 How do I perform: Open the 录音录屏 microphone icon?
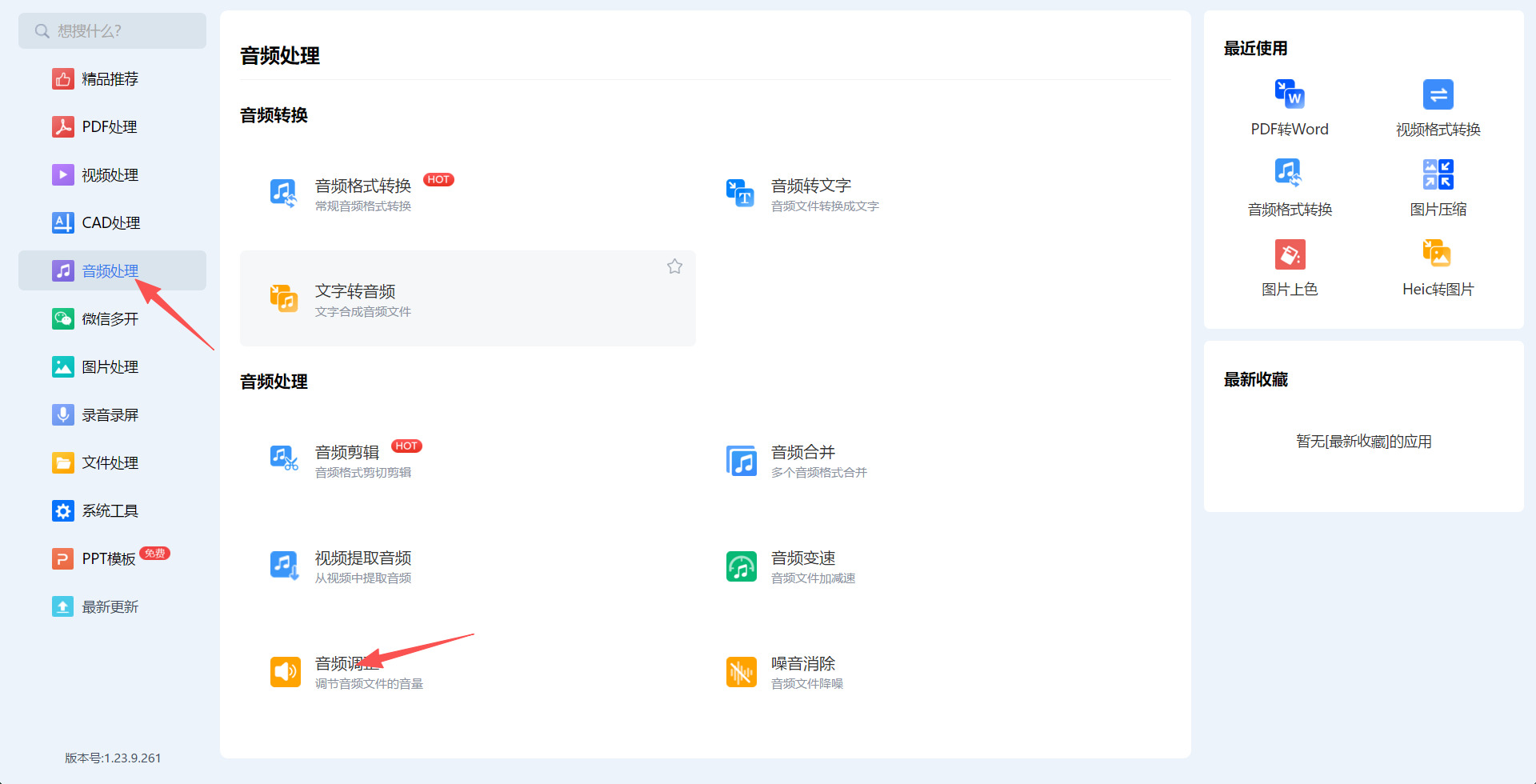[63, 415]
